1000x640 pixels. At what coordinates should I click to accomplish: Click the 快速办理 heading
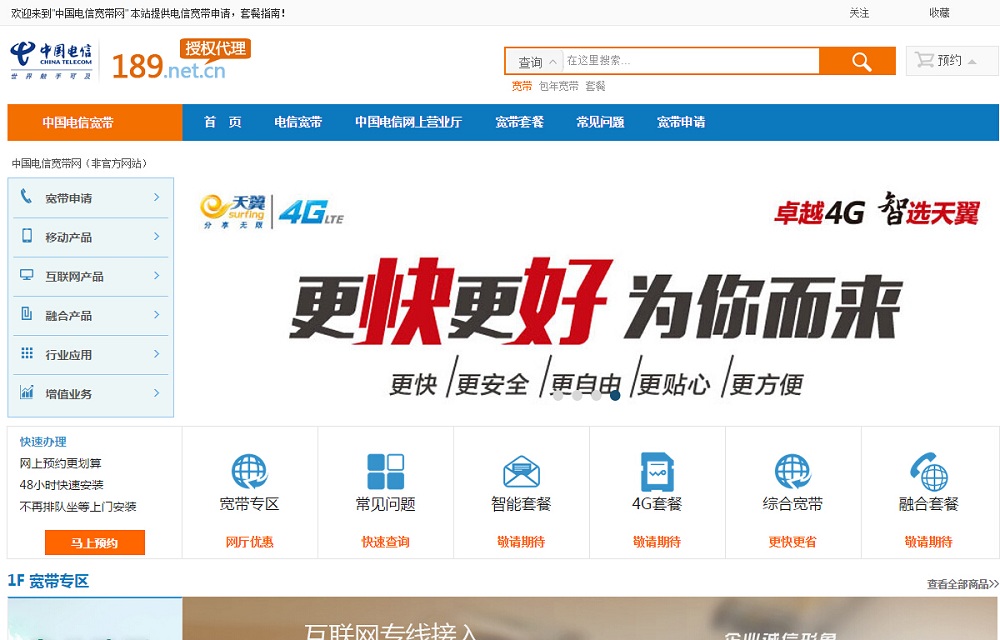(43, 442)
